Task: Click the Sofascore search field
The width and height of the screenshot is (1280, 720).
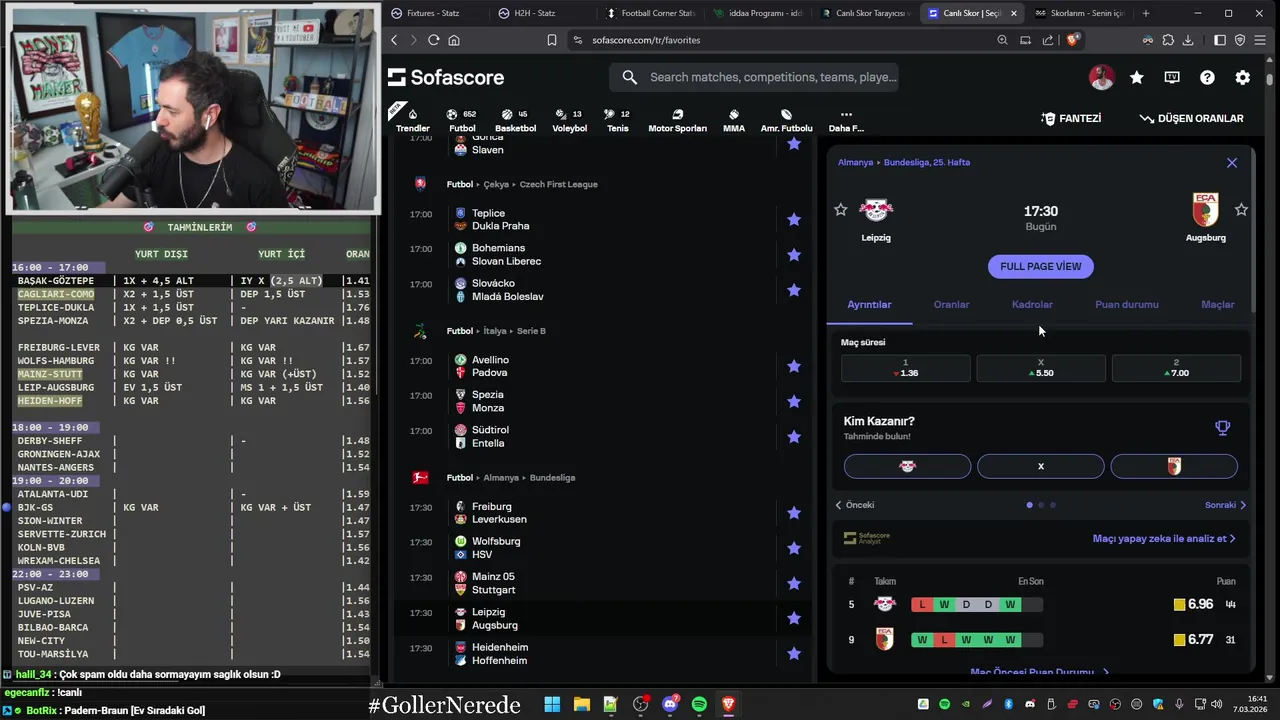Action: 754,77
